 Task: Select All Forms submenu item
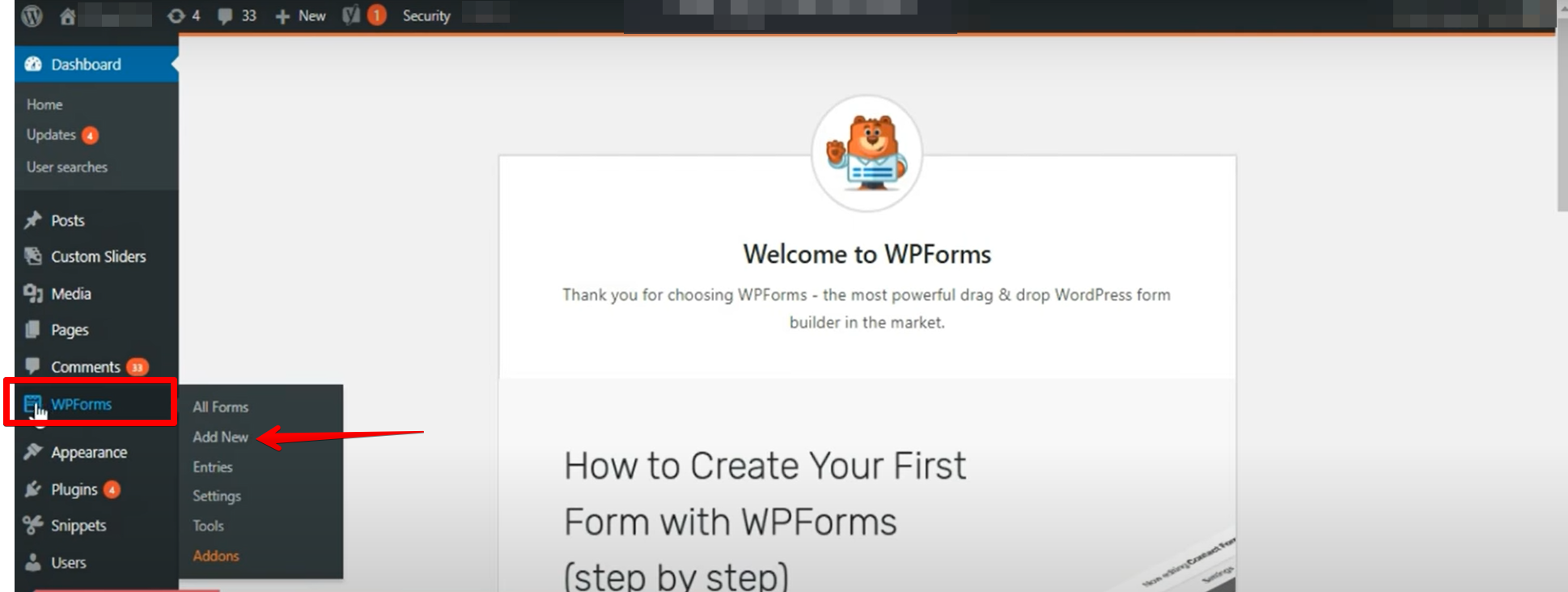tap(220, 407)
